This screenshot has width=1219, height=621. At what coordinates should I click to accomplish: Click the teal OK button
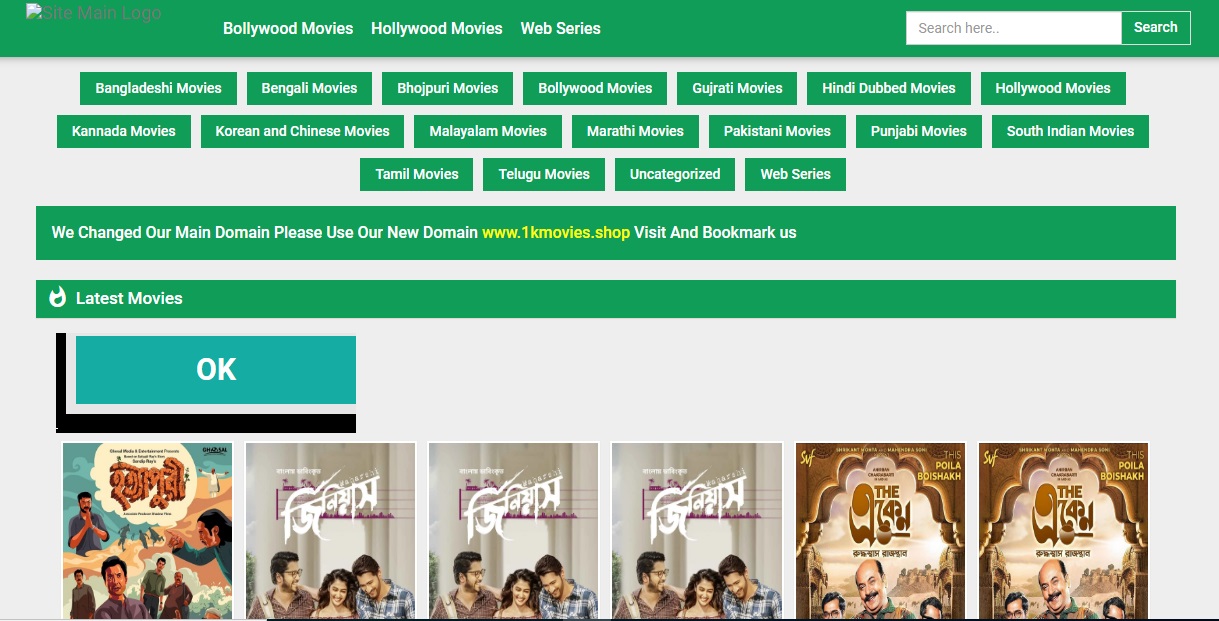point(216,370)
